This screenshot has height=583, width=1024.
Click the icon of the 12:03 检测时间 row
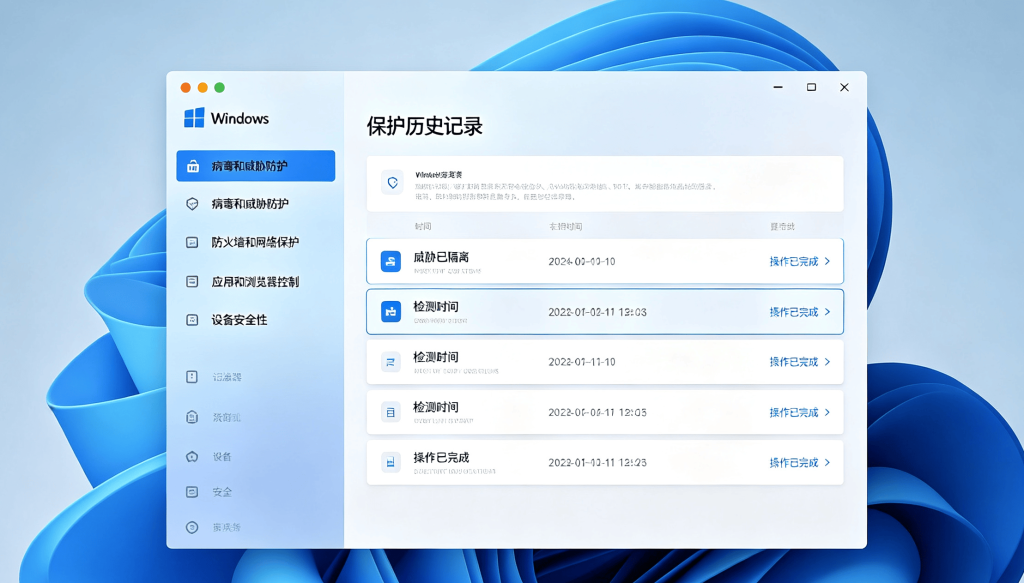(x=391, y=311)
